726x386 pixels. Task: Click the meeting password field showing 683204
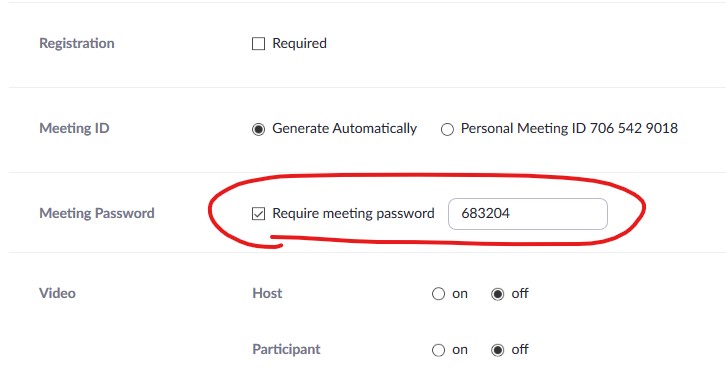click(x=528, y=214)
